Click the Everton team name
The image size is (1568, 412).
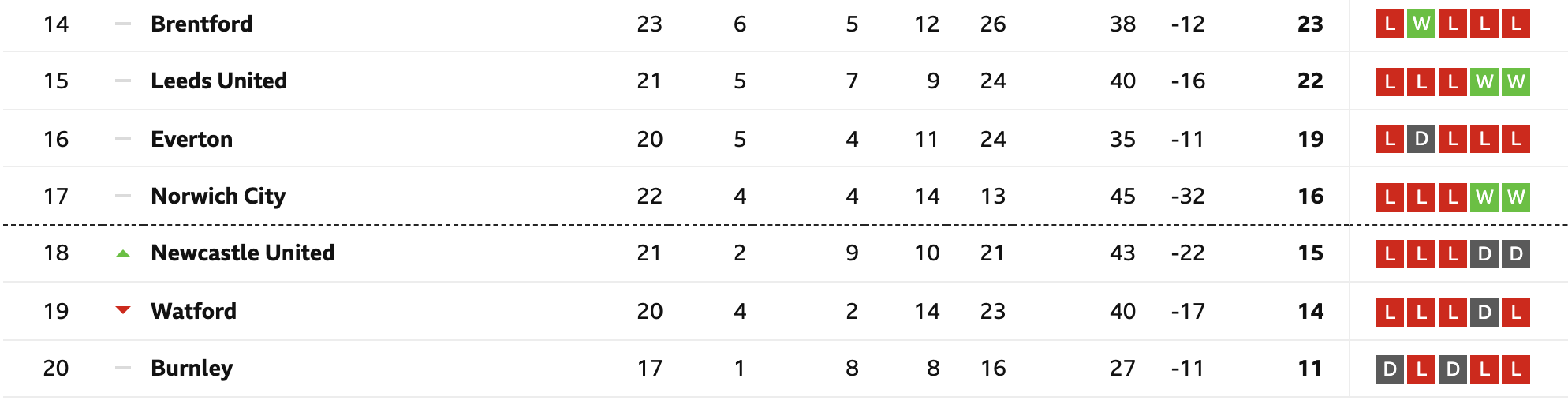pyautogui.click(x=192, y=139)
